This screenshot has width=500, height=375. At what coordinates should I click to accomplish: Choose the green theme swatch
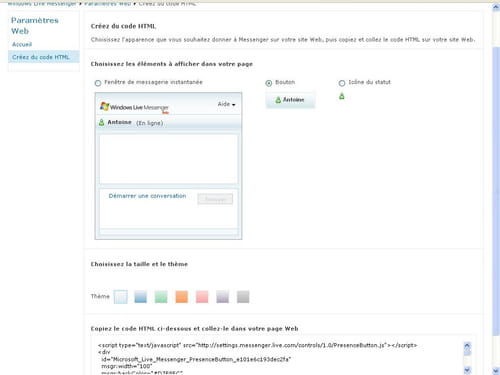point(161,297)
